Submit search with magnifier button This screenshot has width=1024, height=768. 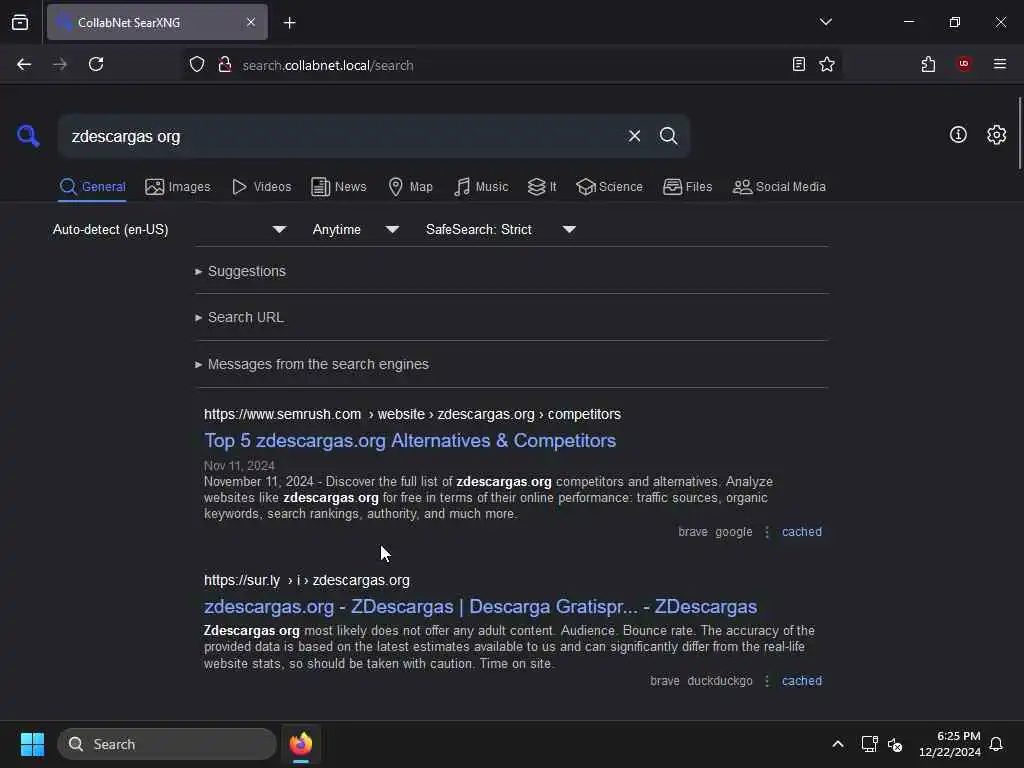click(668, 136)
